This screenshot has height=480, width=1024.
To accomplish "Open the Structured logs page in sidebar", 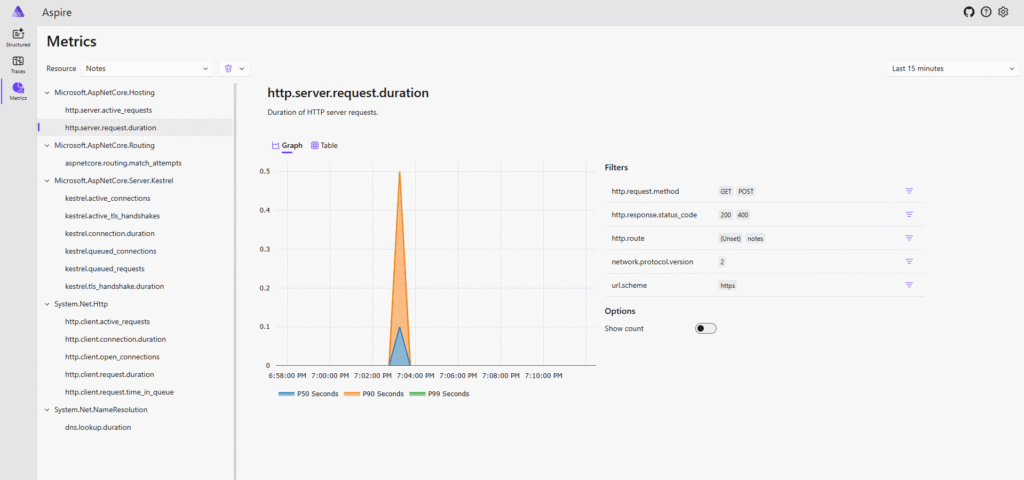I will point(18,37).
